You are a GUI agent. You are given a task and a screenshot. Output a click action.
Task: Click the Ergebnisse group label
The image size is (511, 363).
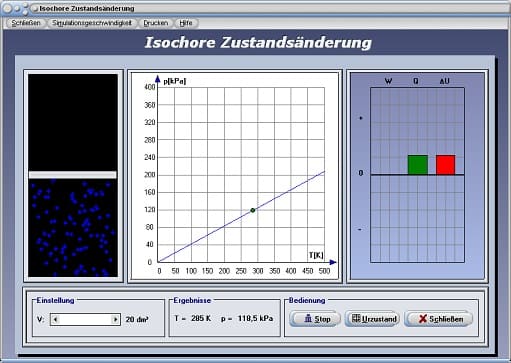pos(192,300)
